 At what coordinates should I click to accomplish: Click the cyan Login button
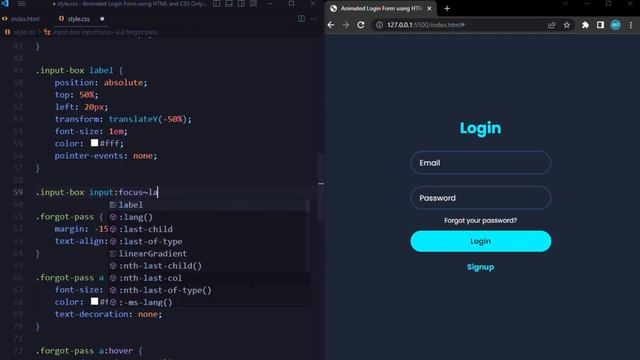(x=480, y=241)
